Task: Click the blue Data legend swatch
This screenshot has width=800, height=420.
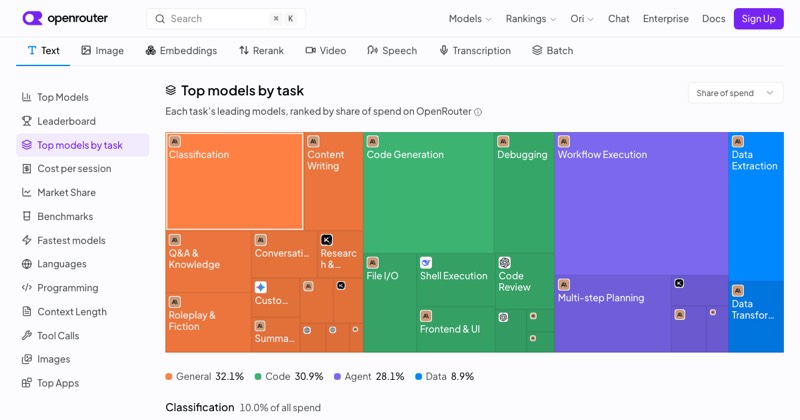Action: [418, 377]
